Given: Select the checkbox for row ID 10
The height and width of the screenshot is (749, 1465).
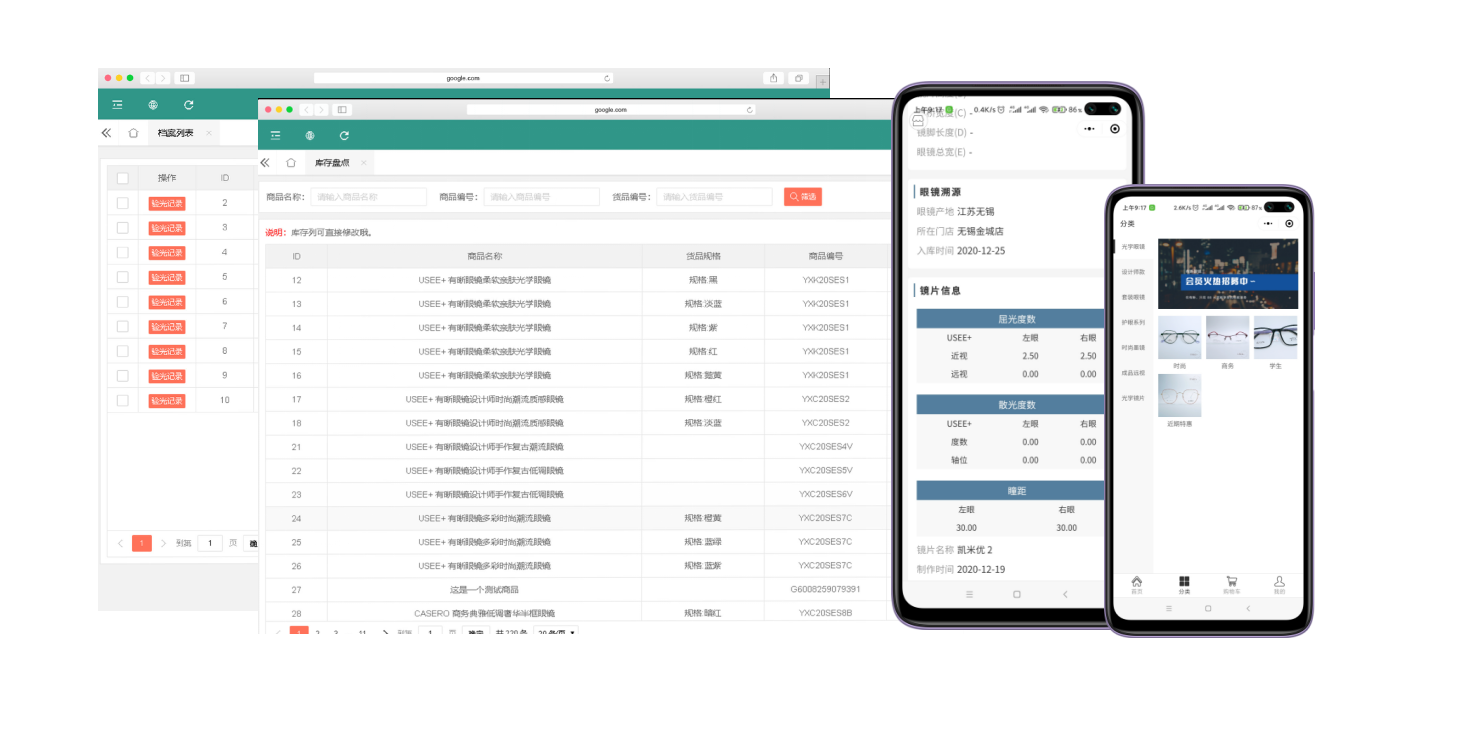Looking at the screenshot, I should [x=123, y=400].
